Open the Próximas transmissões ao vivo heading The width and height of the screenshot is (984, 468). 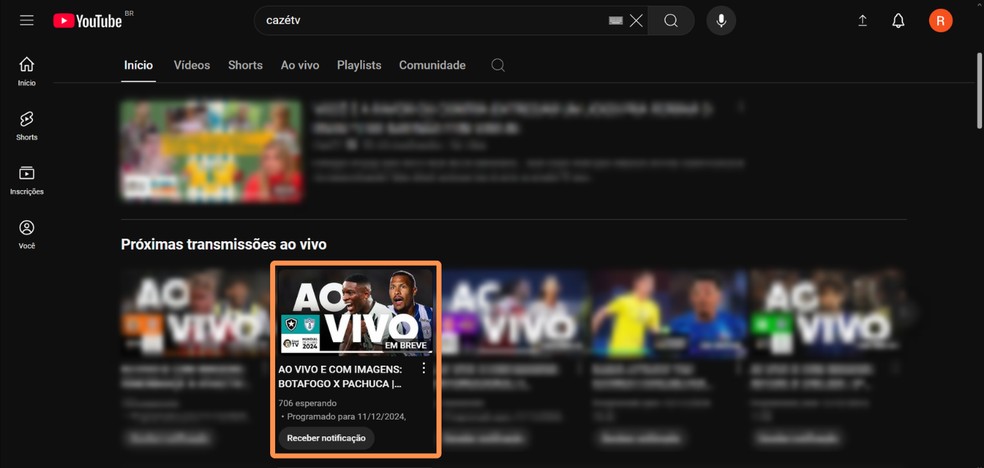pos(223,244)
